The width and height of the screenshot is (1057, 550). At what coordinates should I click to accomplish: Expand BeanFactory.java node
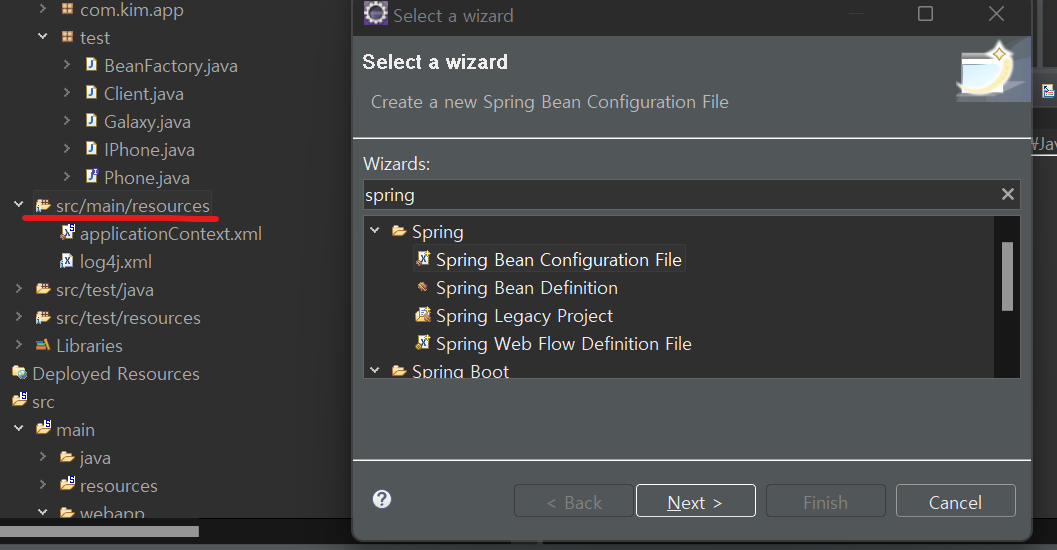click(67, 65)
